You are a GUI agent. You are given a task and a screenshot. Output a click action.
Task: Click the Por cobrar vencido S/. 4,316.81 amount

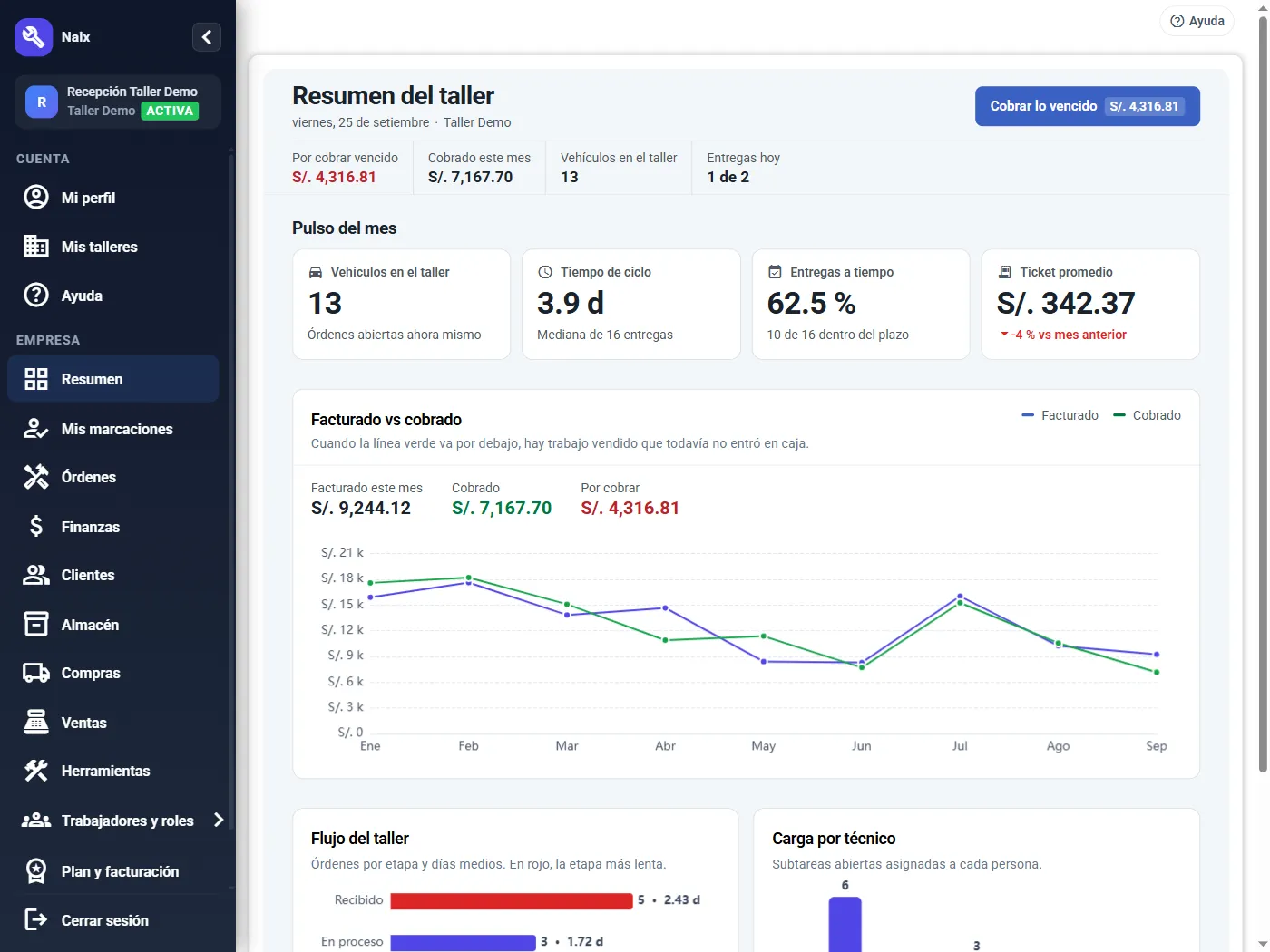coord(334,177)
